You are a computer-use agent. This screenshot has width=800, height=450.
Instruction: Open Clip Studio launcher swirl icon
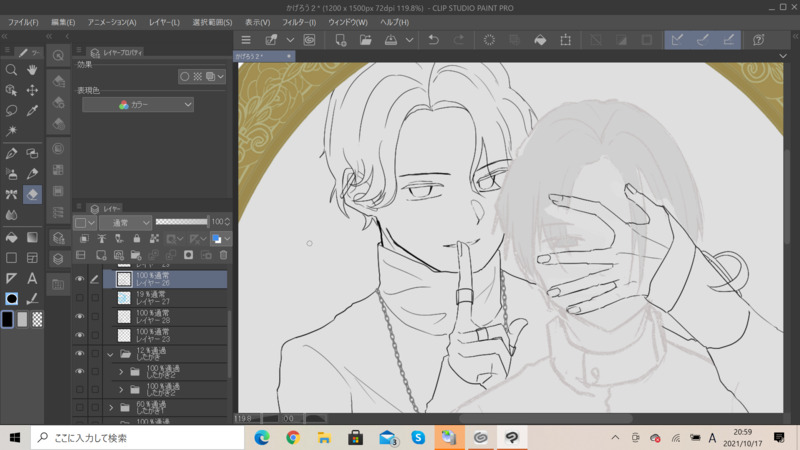point(309,40)
